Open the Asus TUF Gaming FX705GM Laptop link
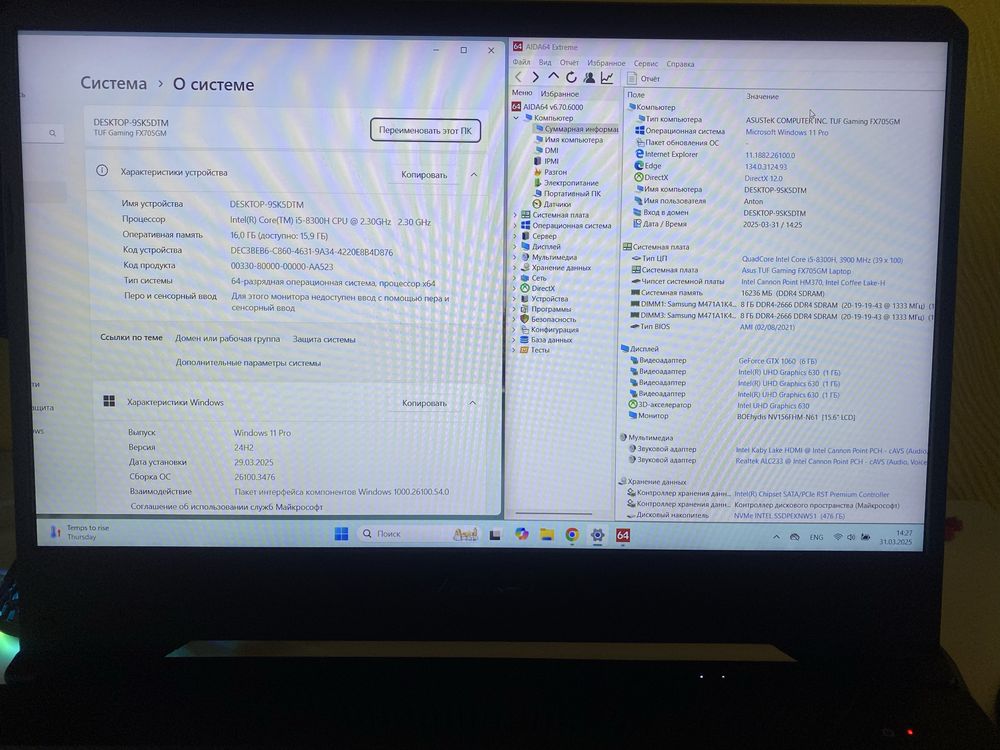This screenshot has height=750, width=1000. click(796, 270)
